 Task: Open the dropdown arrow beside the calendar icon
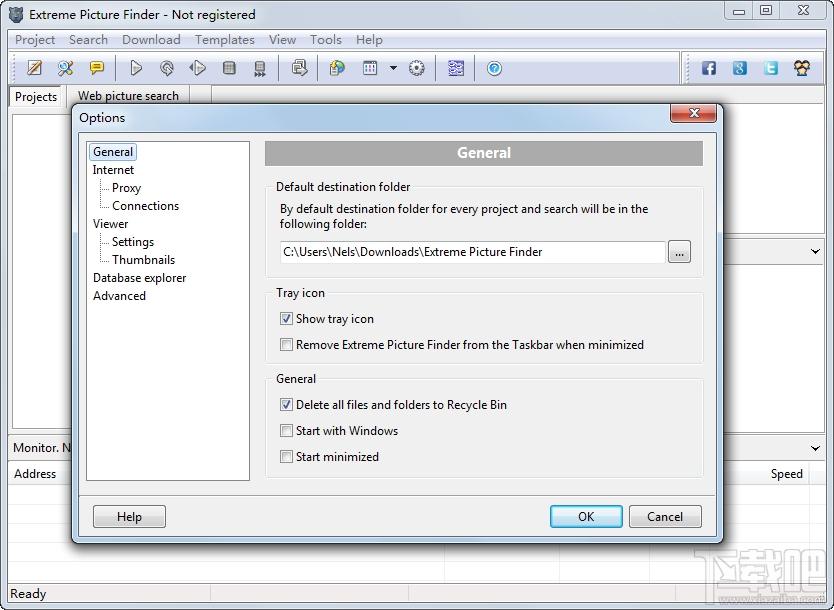(x=393, y=68)
